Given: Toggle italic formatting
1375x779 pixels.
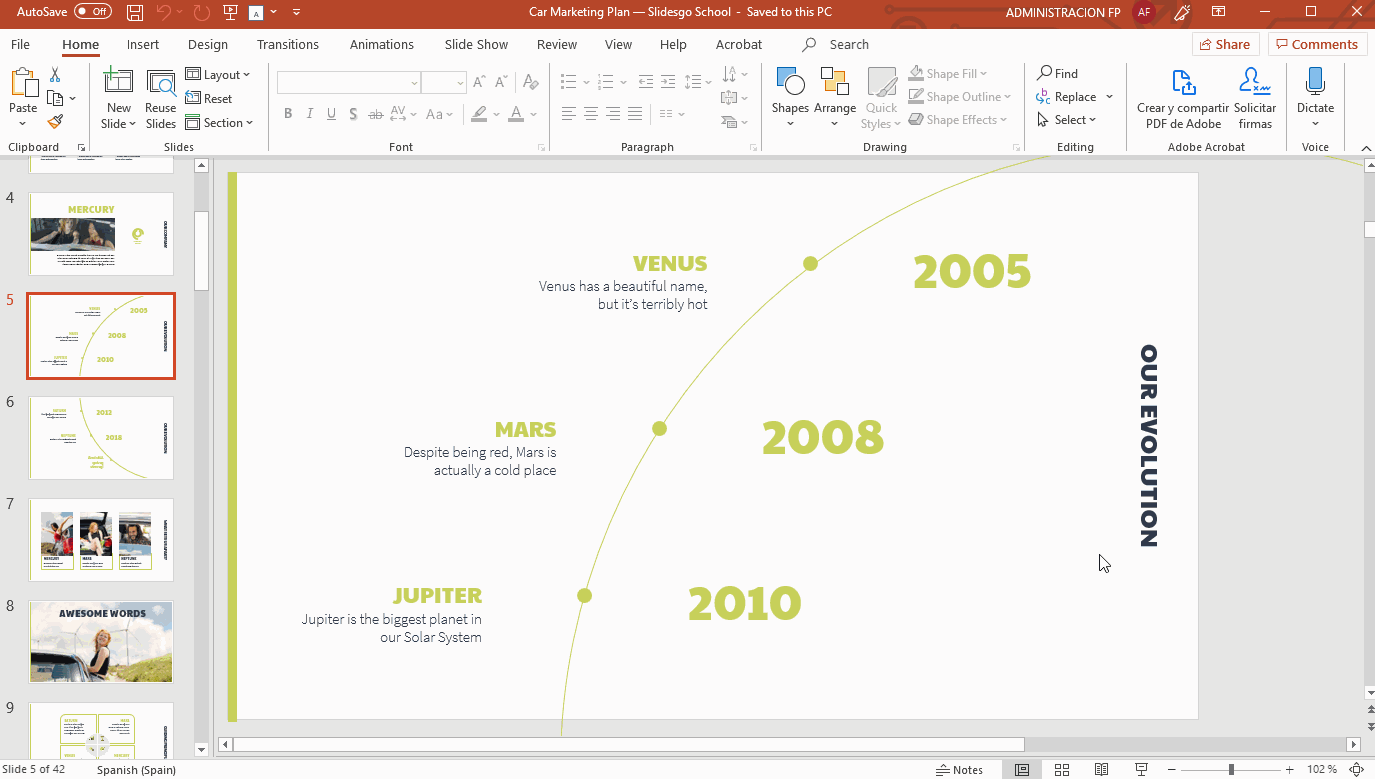Looking at the screenshot, I should pos(310,113).
